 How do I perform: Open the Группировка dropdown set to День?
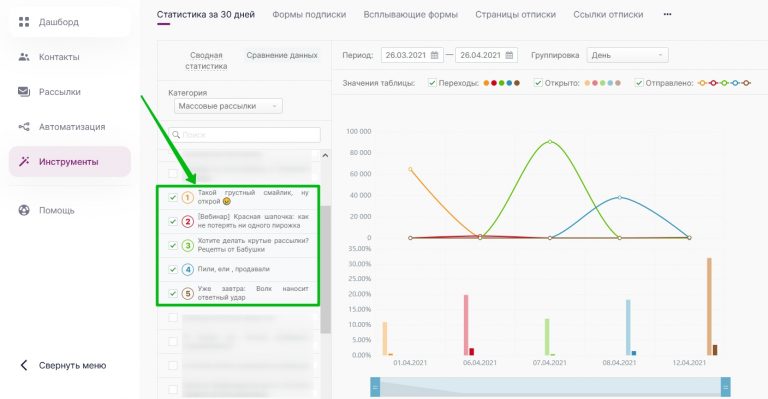627,55
